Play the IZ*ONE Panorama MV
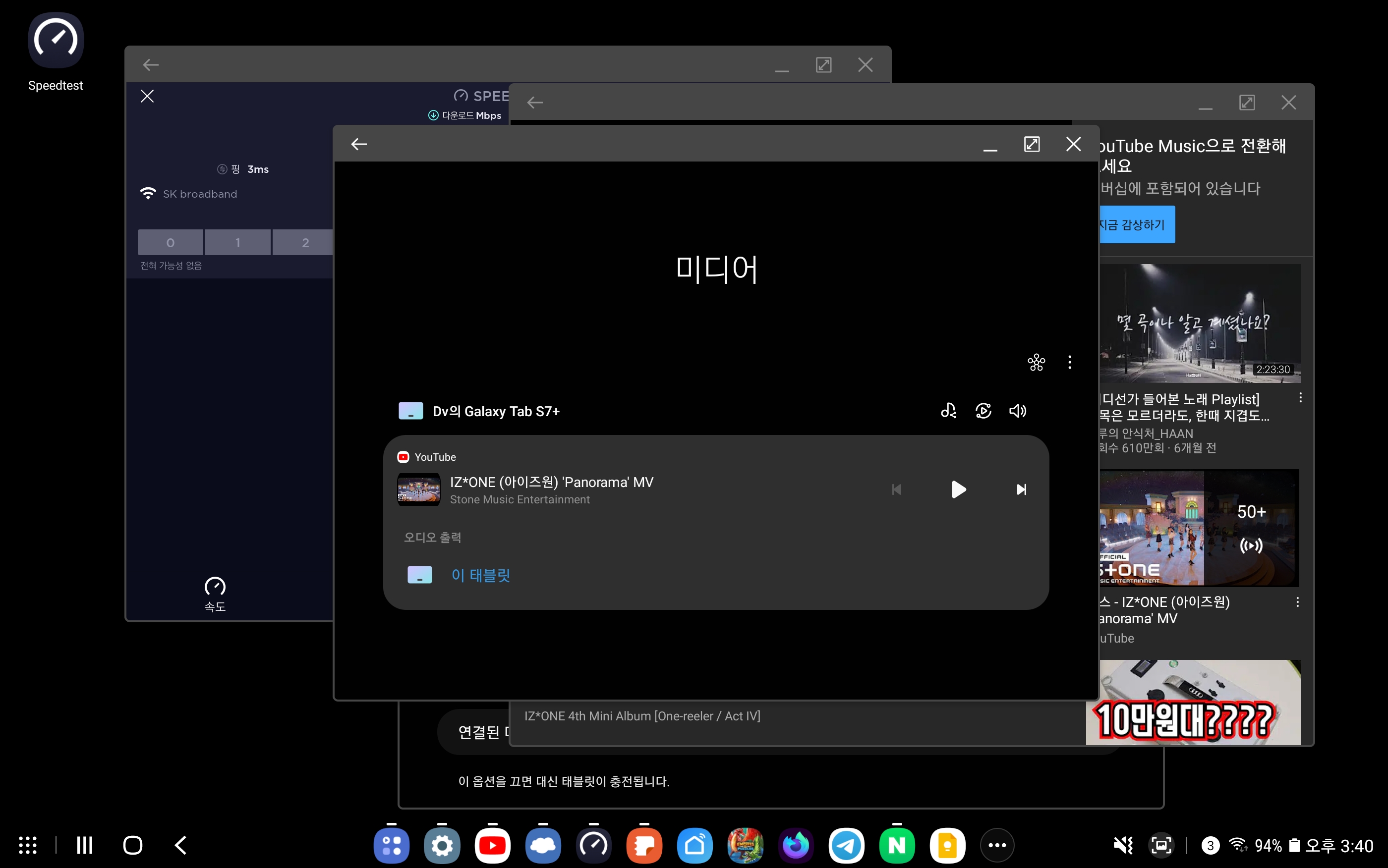Screen dimensions: 1388x868 click(958, 489)
